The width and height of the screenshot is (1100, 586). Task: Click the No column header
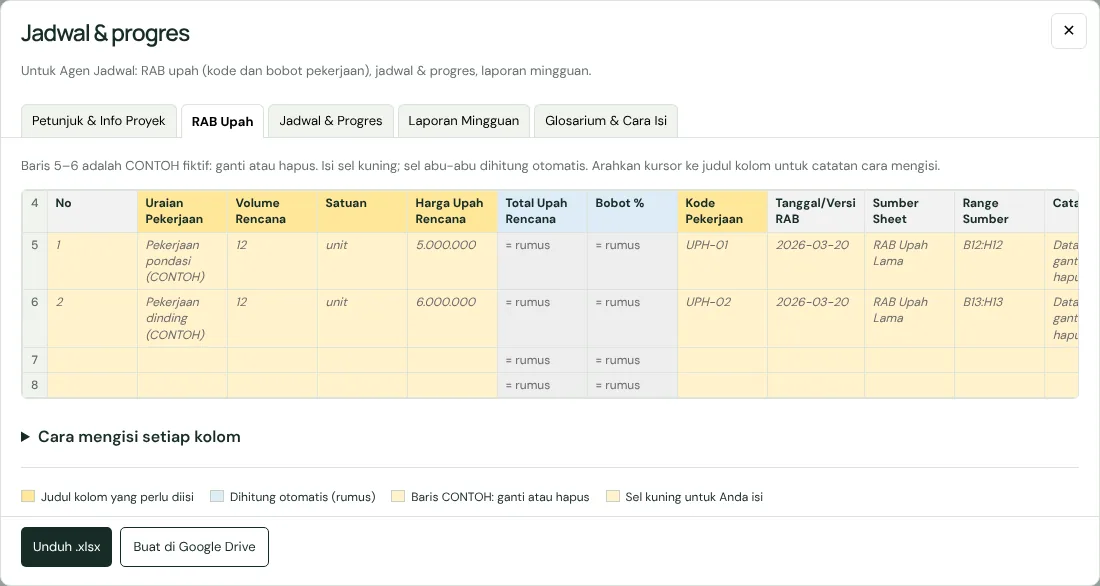[x=93, y=211]
